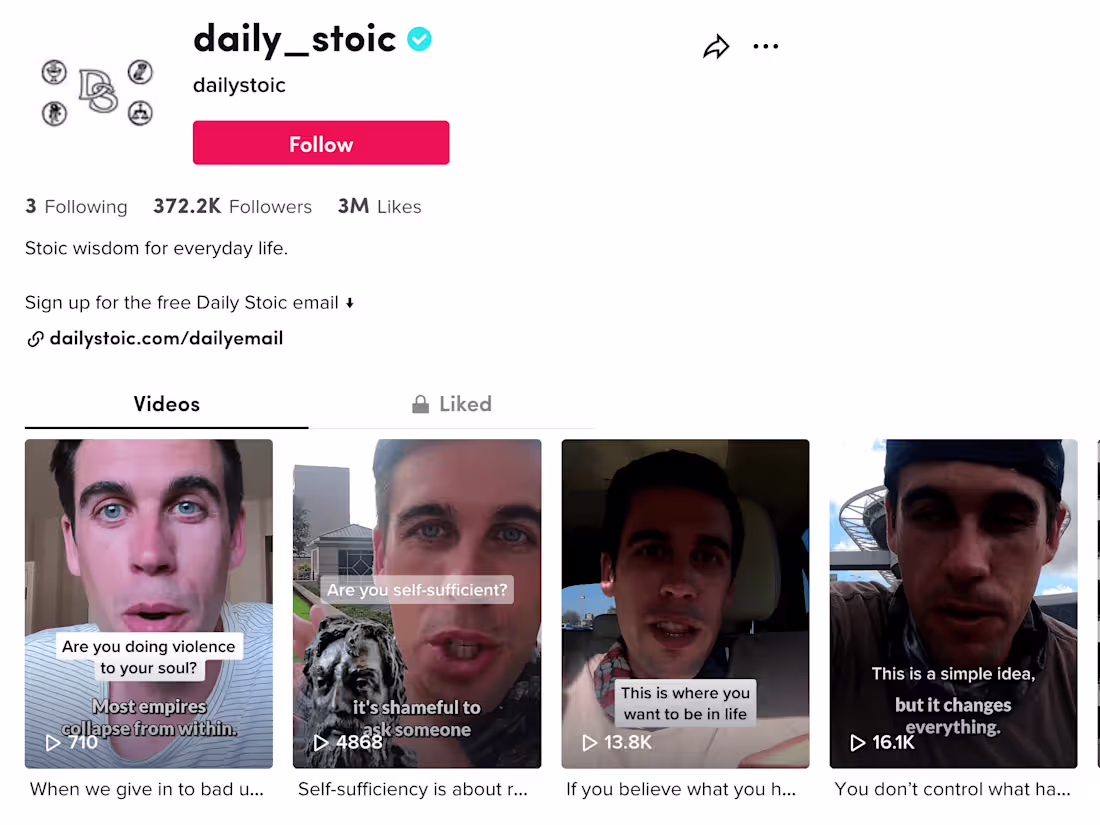Switch to the Liked tab
This screenshot has height=825, width=1100.
[x=452, y=403]
